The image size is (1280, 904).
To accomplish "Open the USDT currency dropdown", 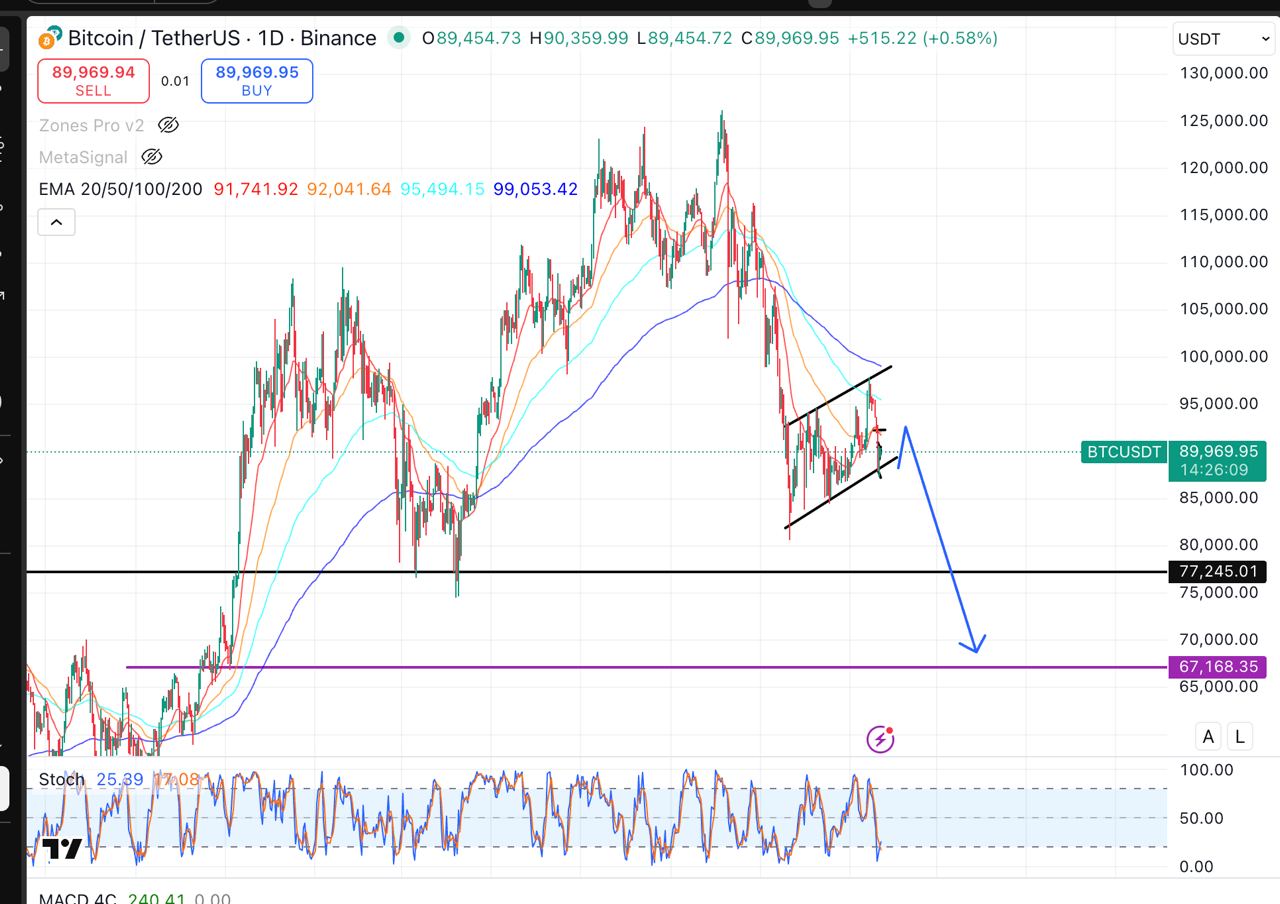I will tap(1222, 40).
